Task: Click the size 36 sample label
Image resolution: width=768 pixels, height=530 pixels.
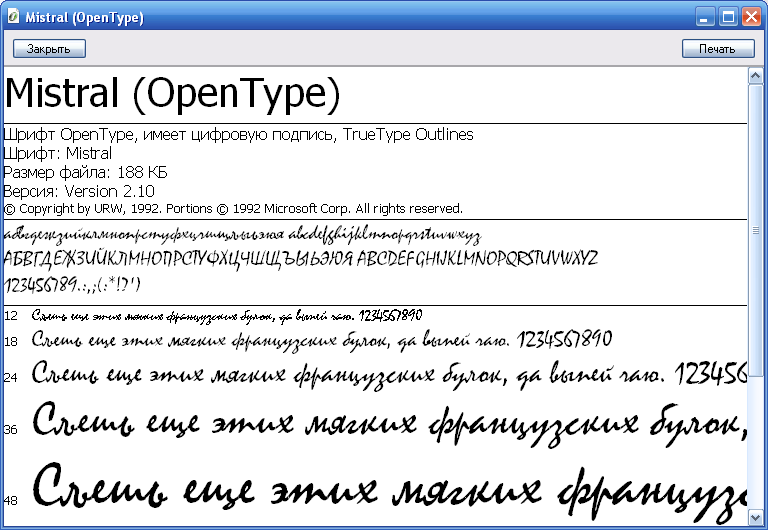Action: [x=11, y=430]
